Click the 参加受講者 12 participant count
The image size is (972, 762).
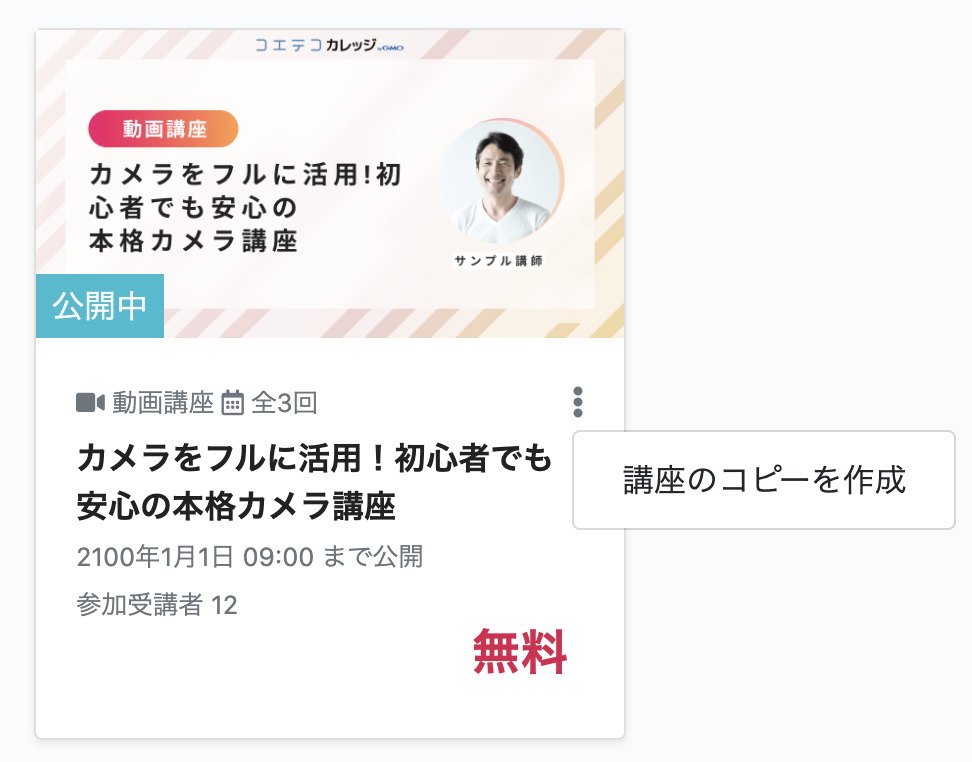point(157,605)
